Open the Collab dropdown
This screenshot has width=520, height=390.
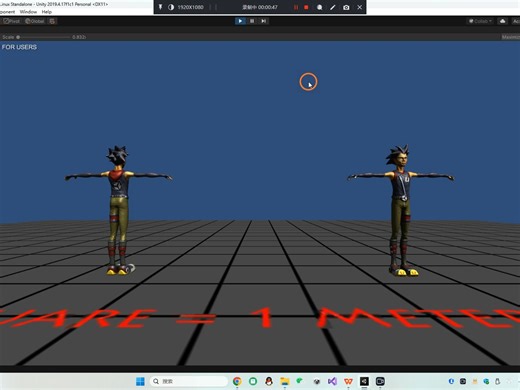480,21
